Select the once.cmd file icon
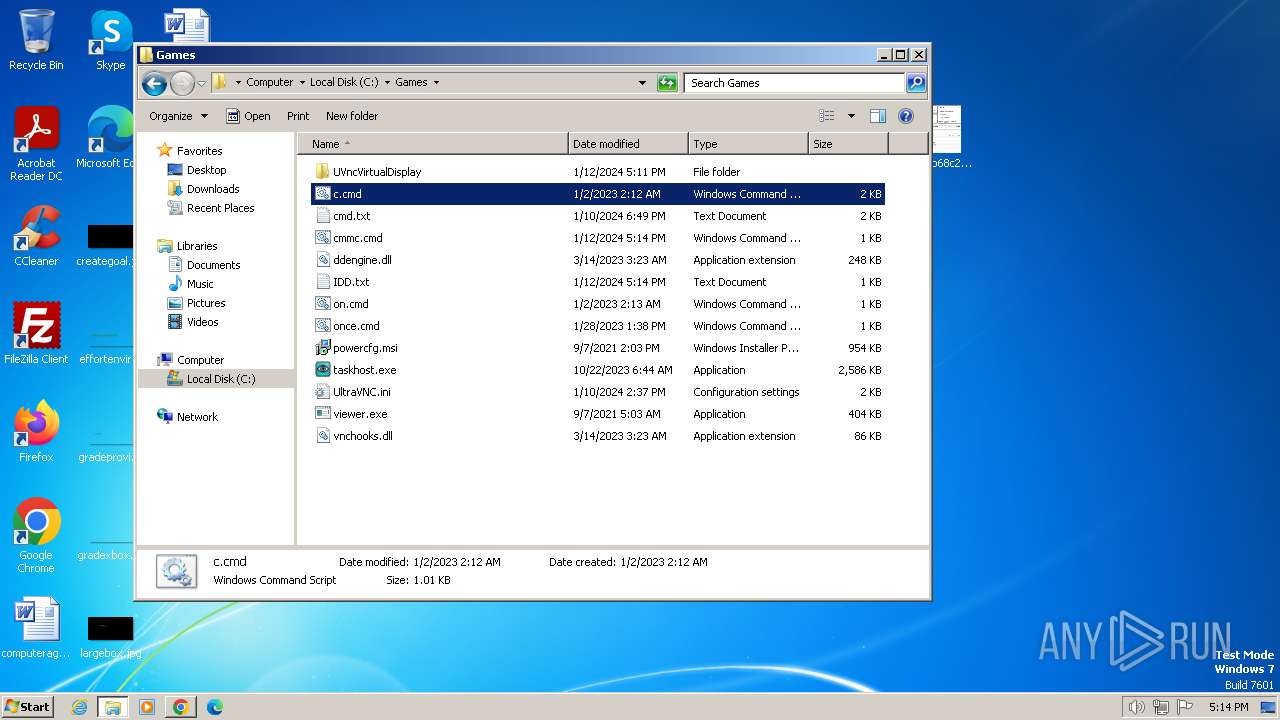Viewport: 1280px width, 720px height. coord(322,326)
